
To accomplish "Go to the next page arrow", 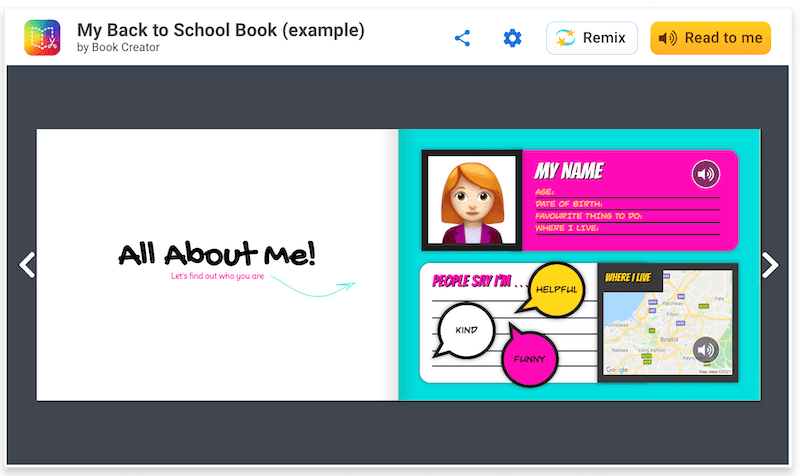I will coord(770,265).
